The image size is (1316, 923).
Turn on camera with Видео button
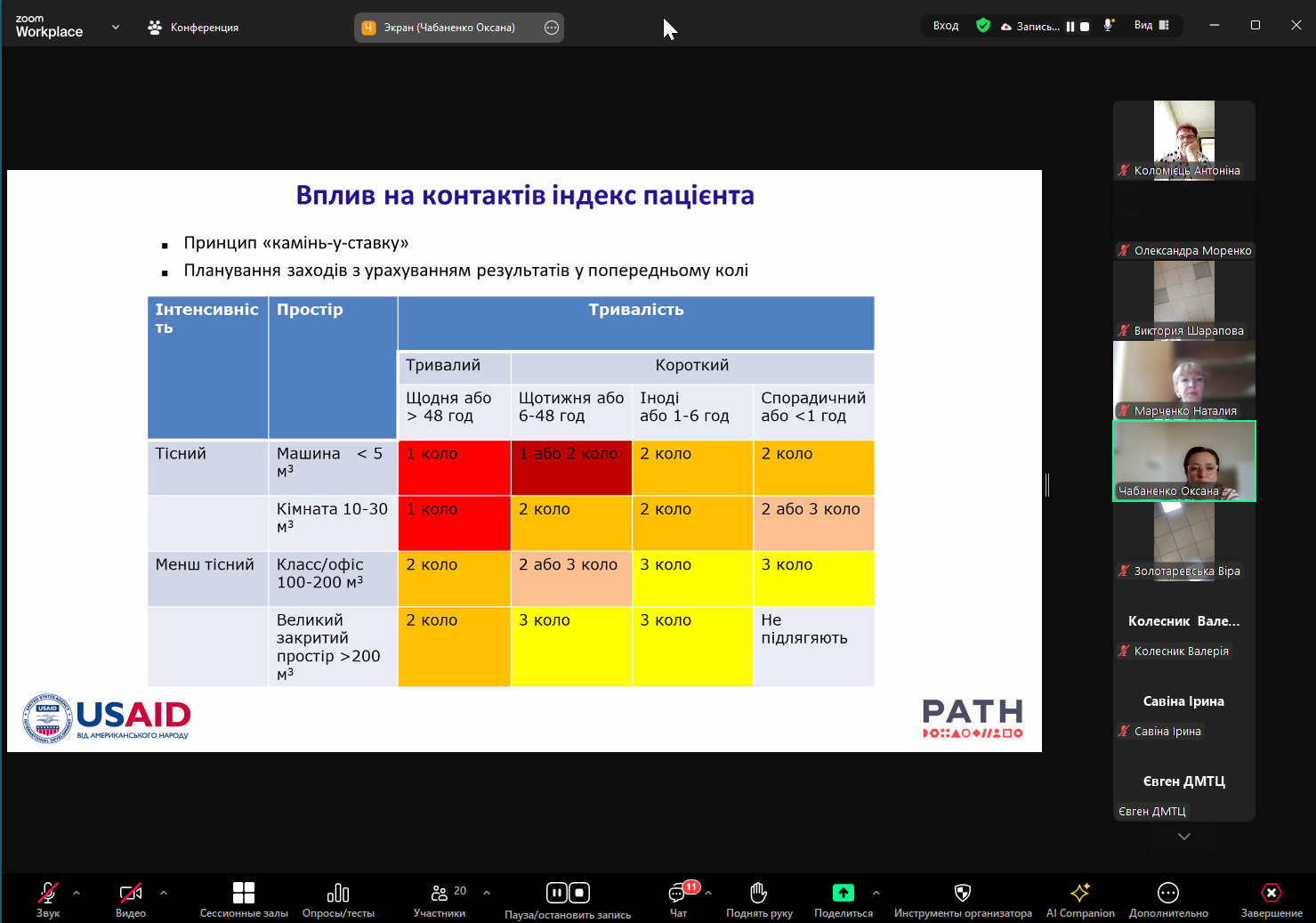(131, 893)
